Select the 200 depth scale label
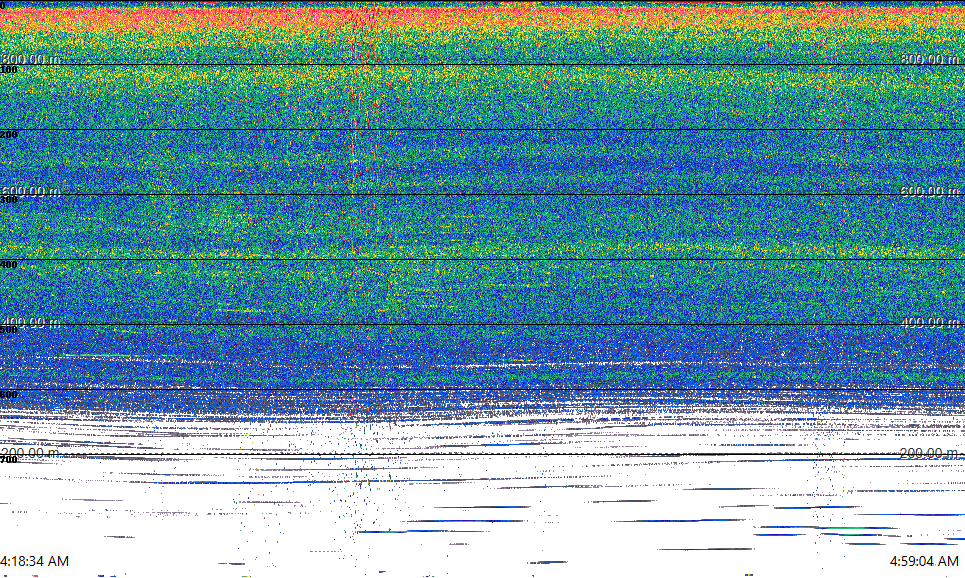965x578 pixels. (x=9, y=134)
